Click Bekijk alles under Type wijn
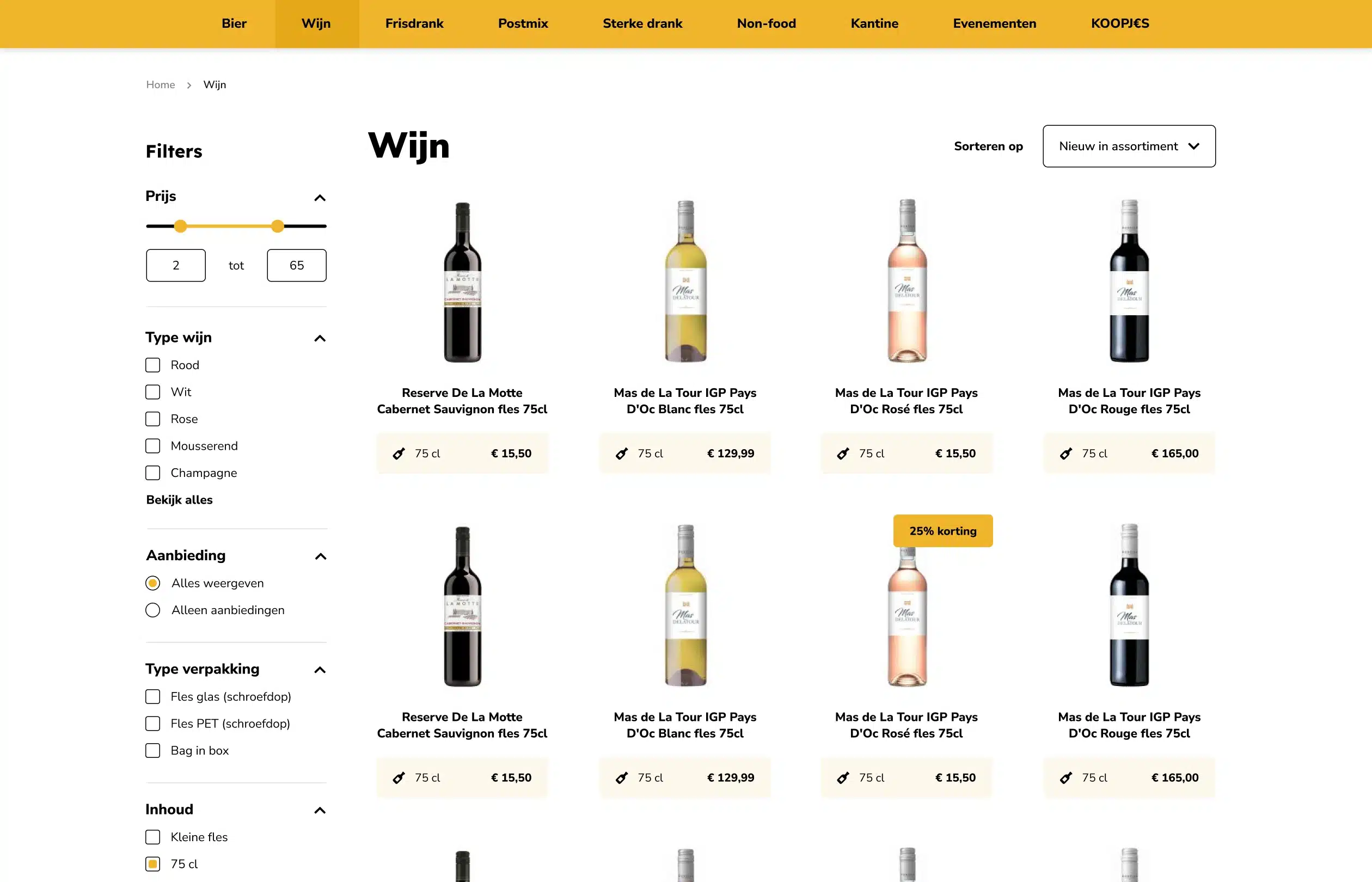The width and height of the screenshot is (1372, 882). [179, 500]
